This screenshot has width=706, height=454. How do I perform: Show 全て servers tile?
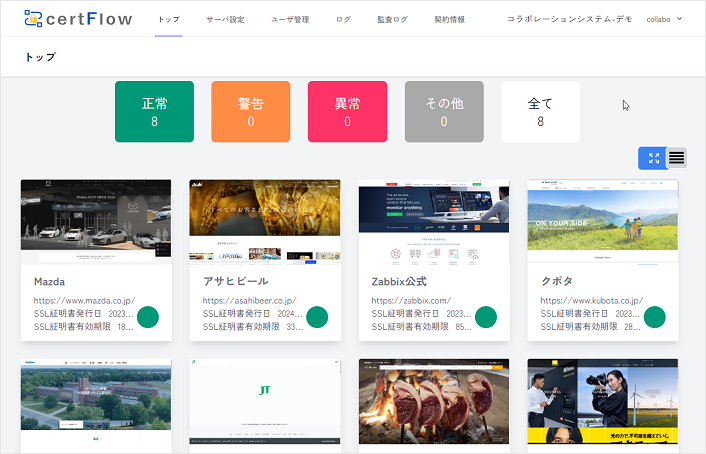coord(540,112)
